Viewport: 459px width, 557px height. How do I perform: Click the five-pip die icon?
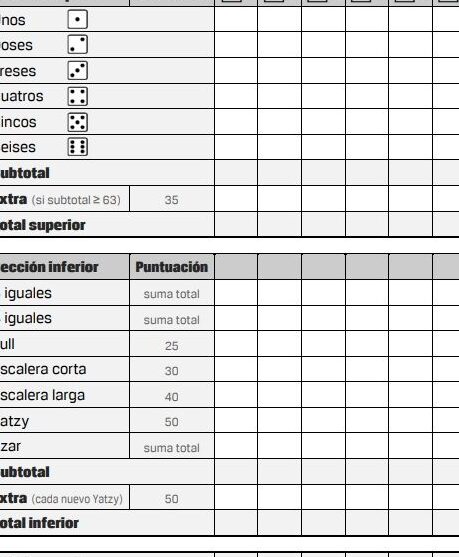pyautogui.click(x=77, y=122)
